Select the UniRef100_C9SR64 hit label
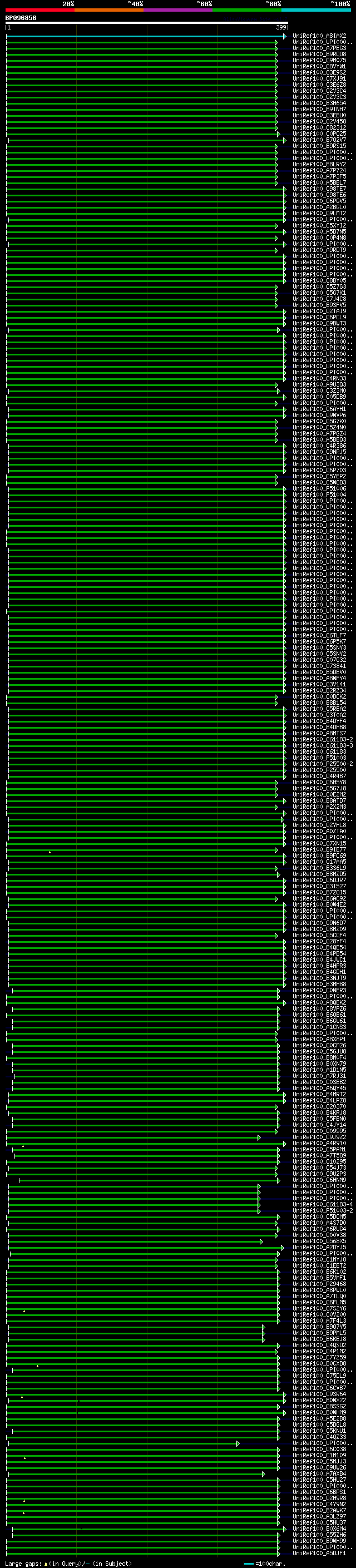 coord(319,1394)
